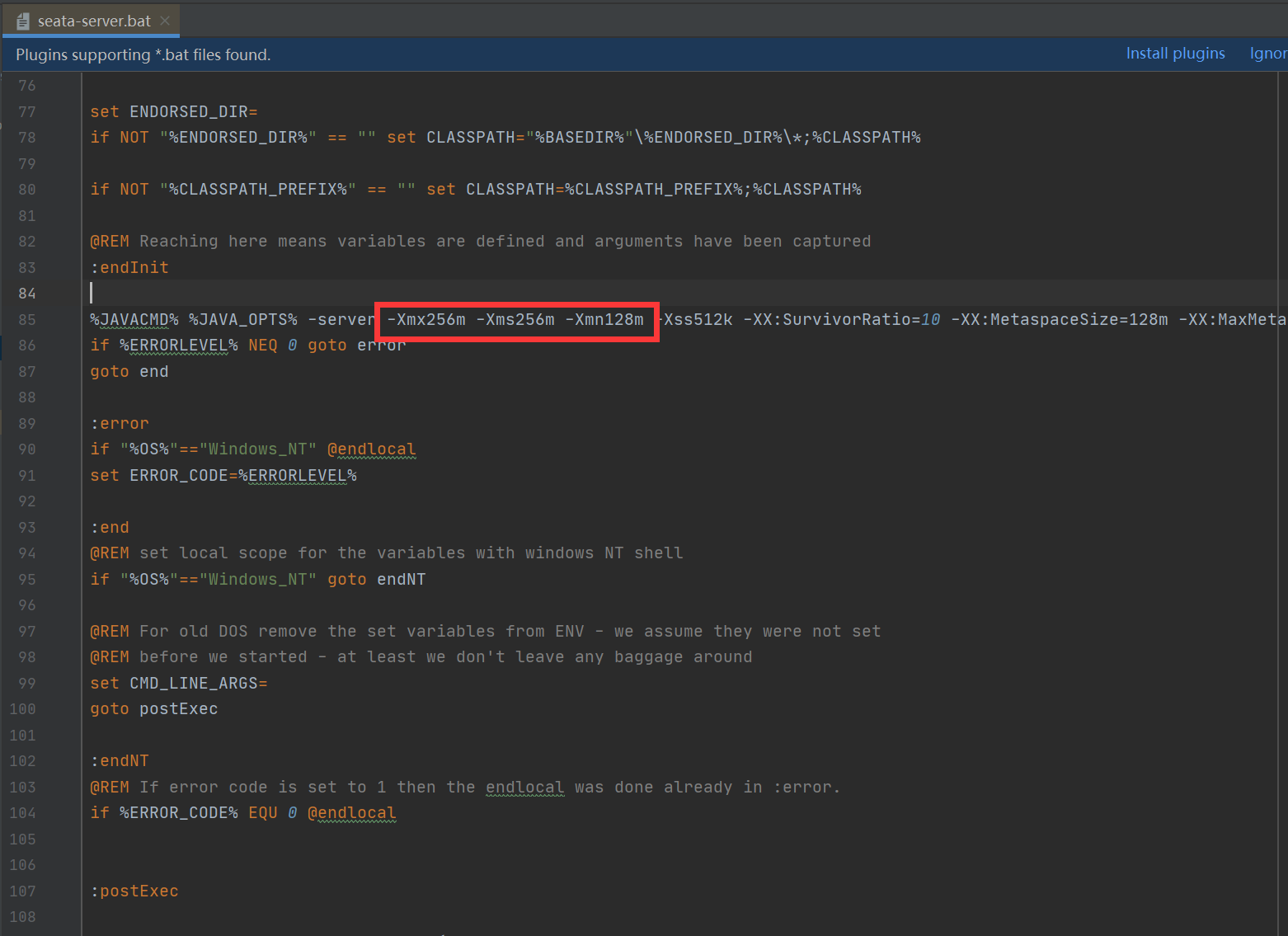Click the :end label on line 93
1288x936 pixels.
[x=110, y=527]
